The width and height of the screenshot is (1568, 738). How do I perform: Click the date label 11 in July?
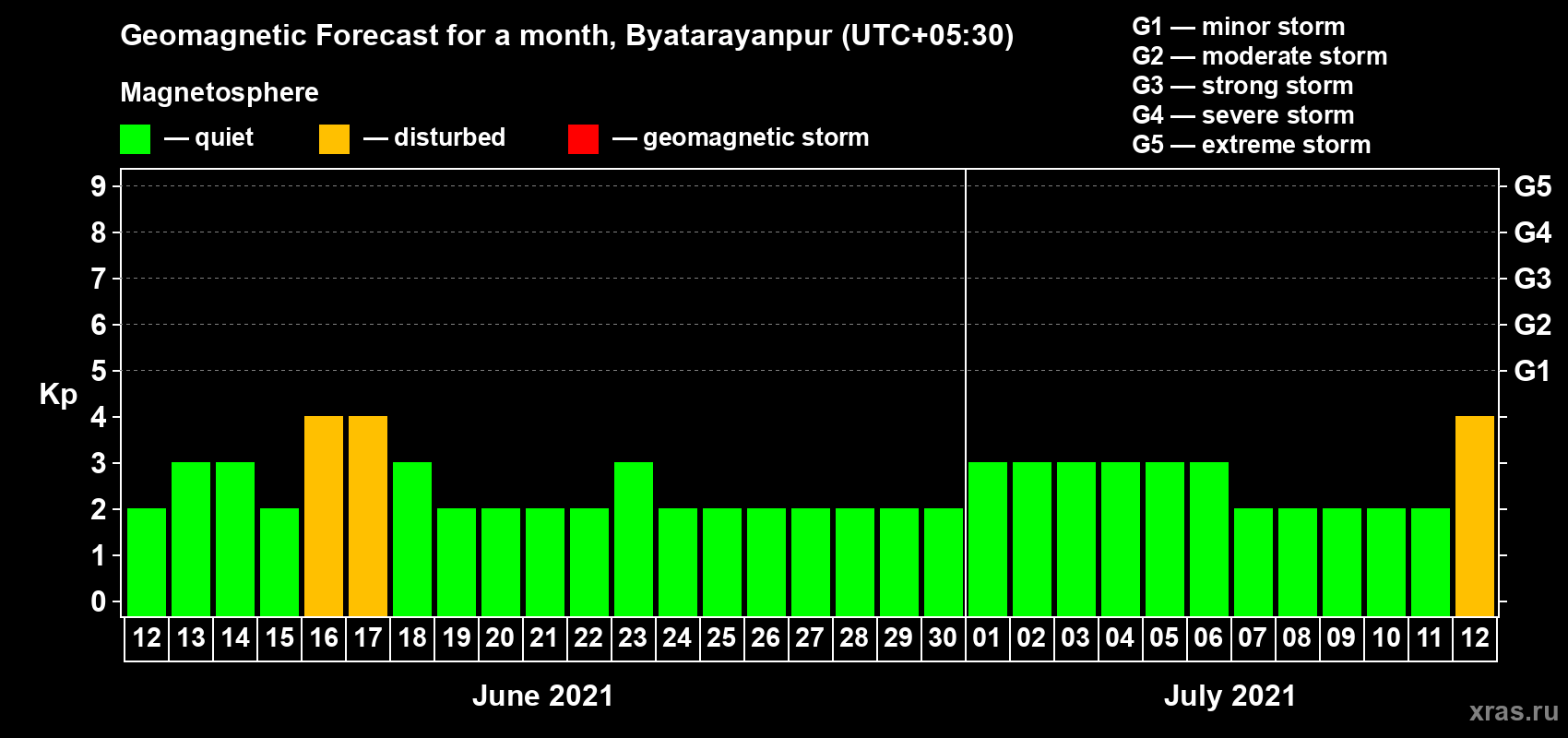[x=1430, y=638]
